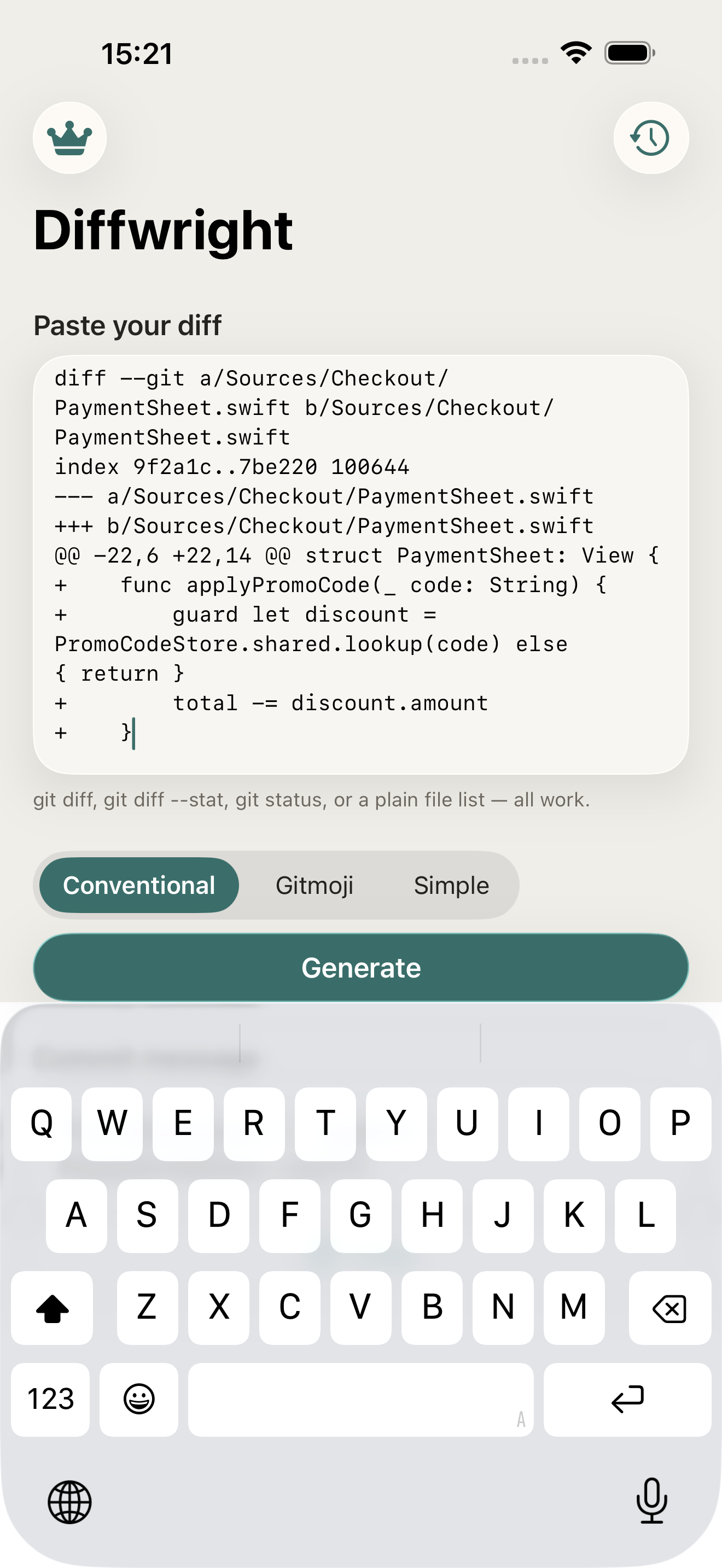The height and width of the screenshot is (1568, 722).
Task: Tap the backspace delete key
Action: 669,1307
